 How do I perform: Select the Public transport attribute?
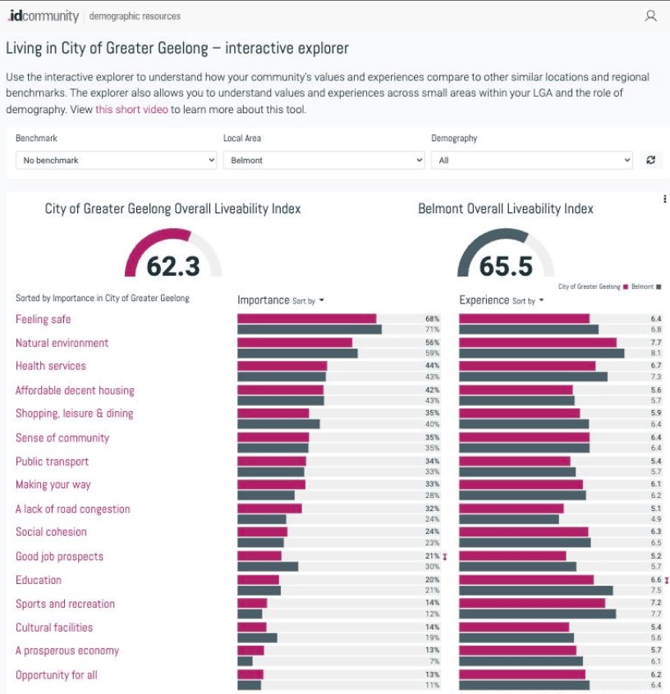[52, 462]
